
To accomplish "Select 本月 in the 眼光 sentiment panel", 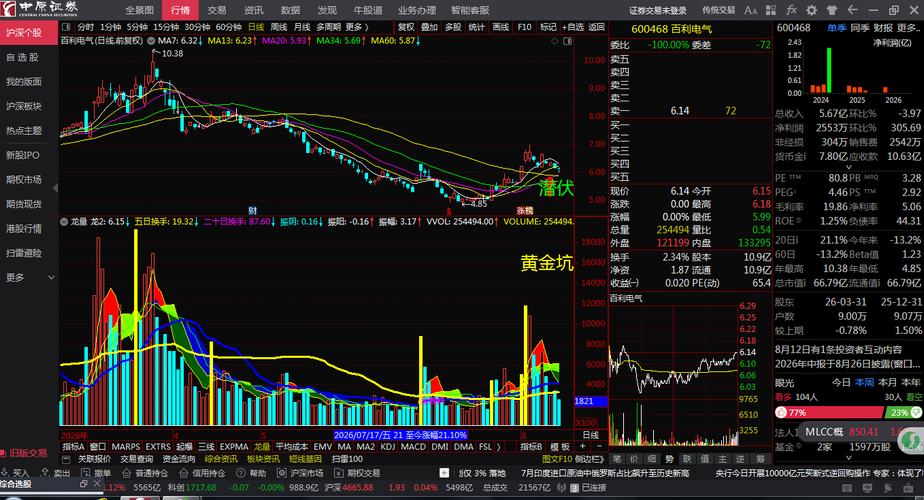I will coord(887,382).
